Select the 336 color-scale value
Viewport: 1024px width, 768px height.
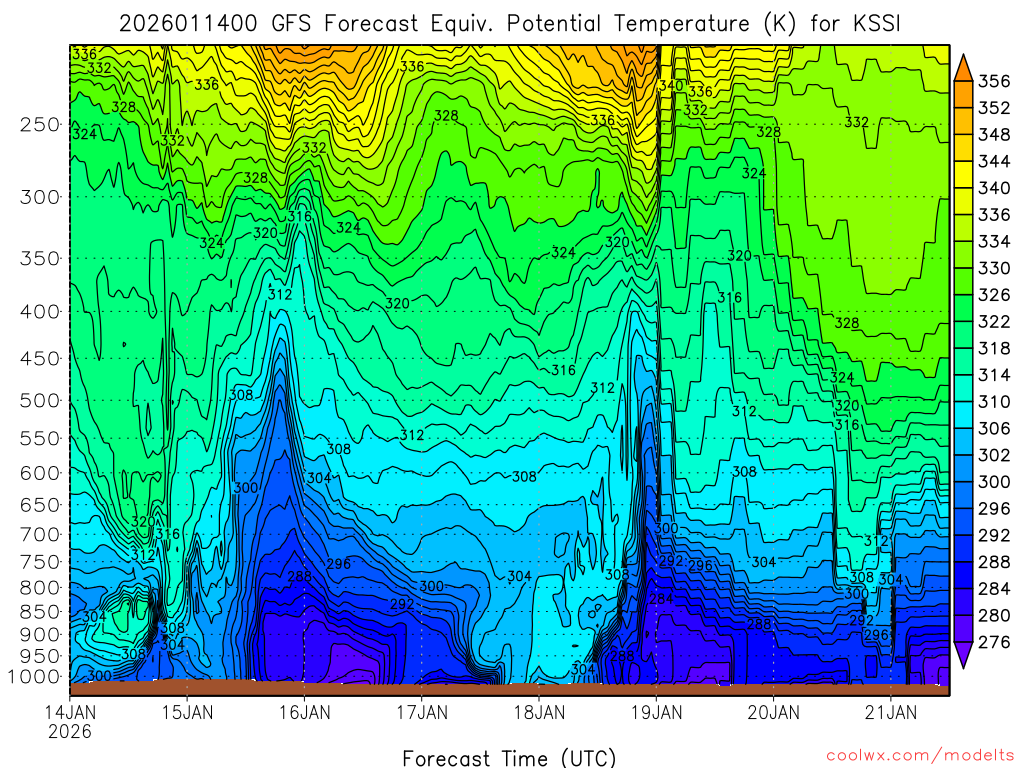993,215
